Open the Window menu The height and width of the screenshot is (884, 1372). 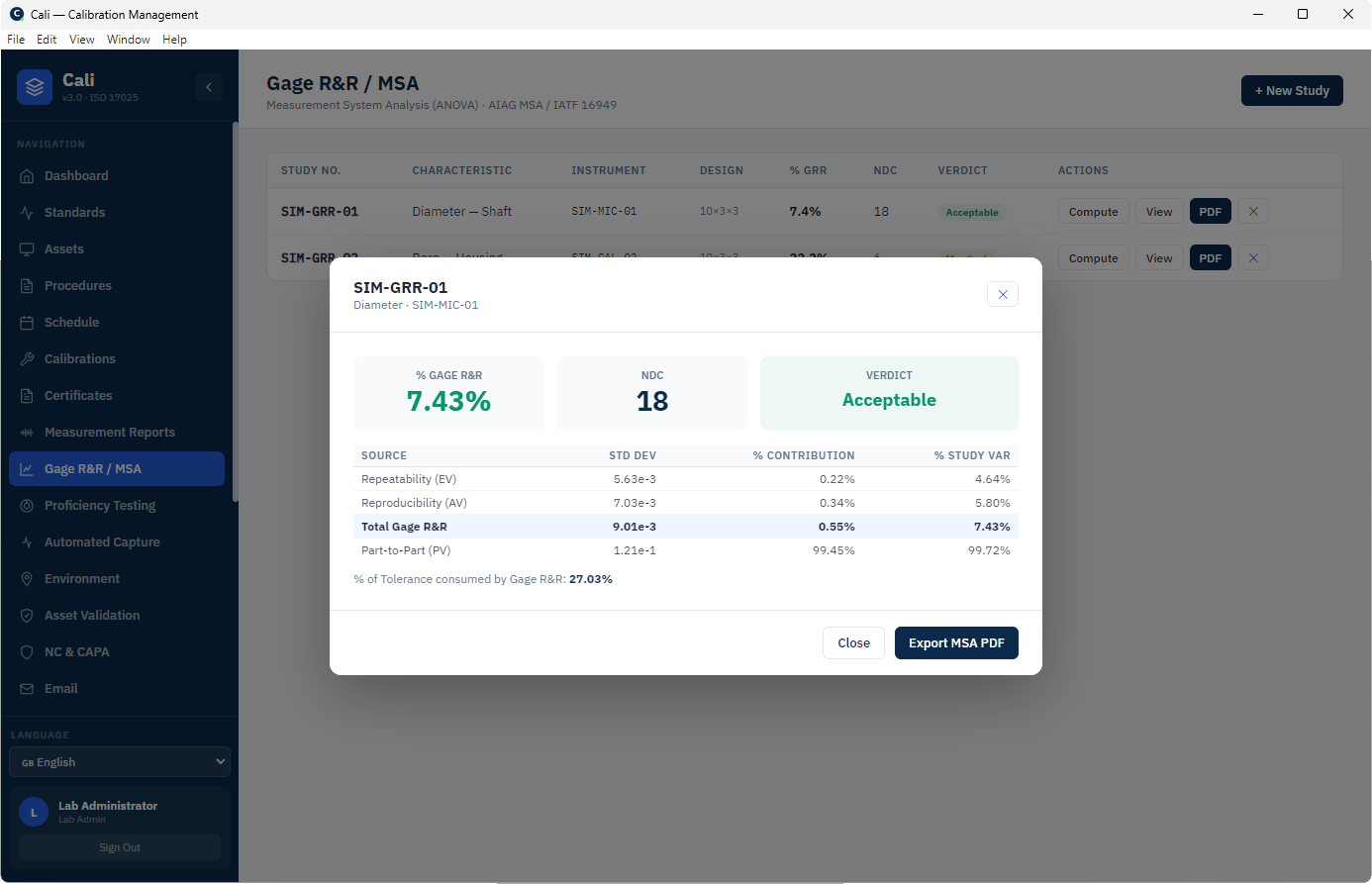(x=129, y=40)
